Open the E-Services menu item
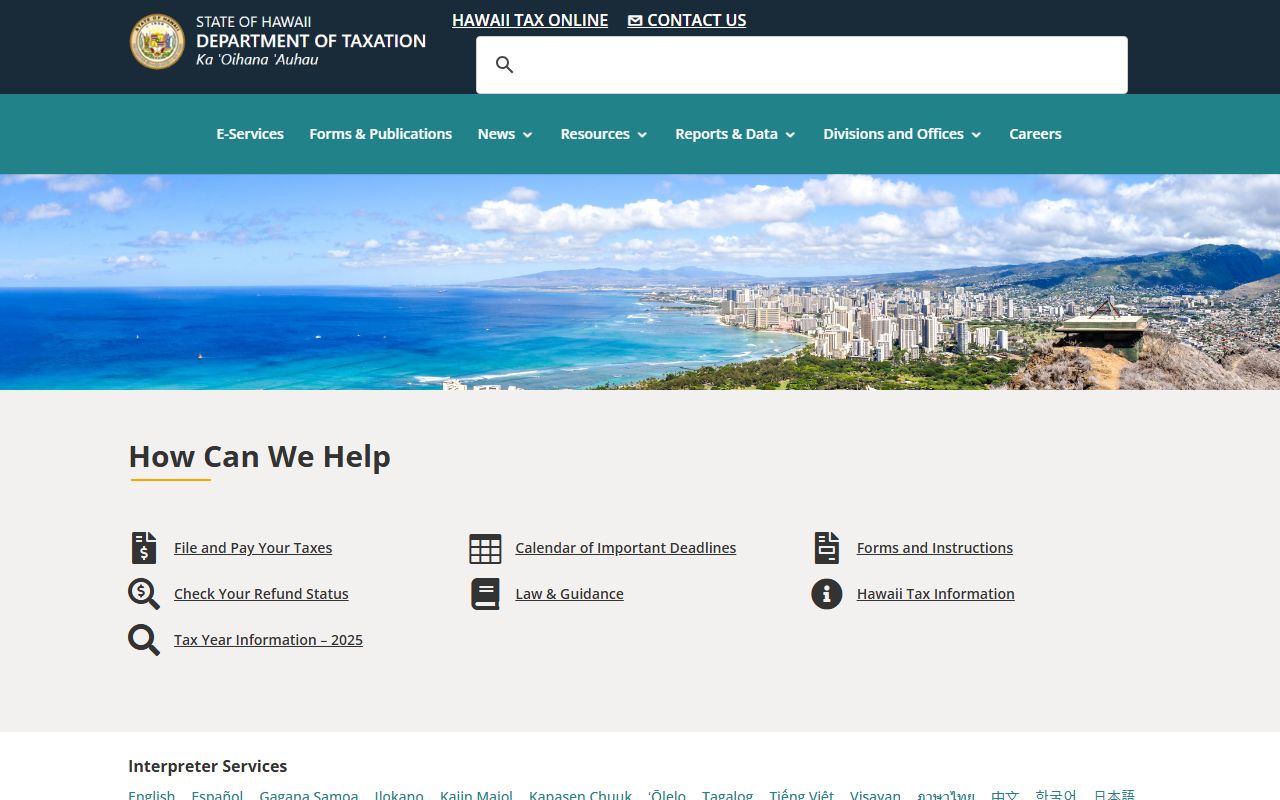Viewport: 1280px width, 800px height. pos(250,134)
